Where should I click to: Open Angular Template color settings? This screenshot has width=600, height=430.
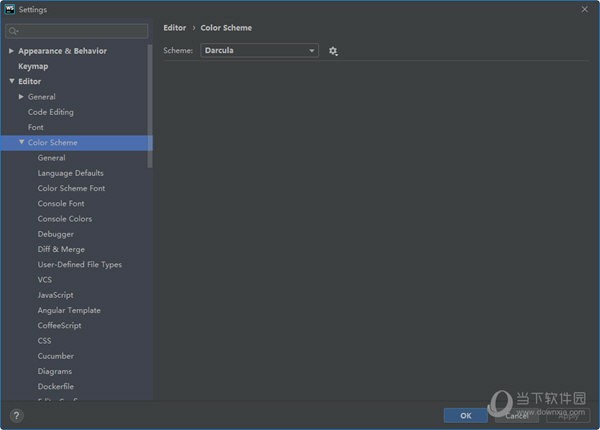tap(69, 310)
